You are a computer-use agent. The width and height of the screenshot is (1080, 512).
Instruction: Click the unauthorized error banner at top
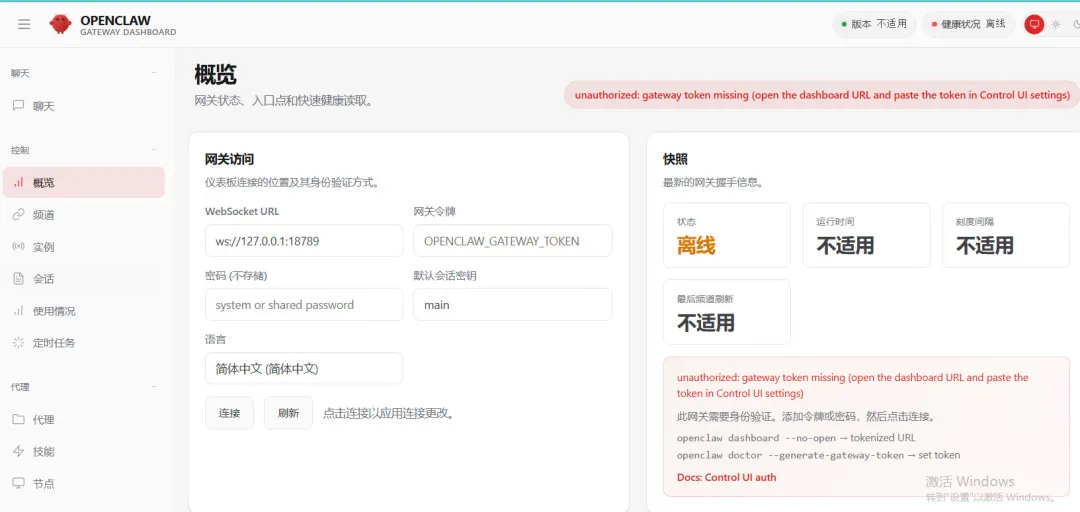point(822,95)
